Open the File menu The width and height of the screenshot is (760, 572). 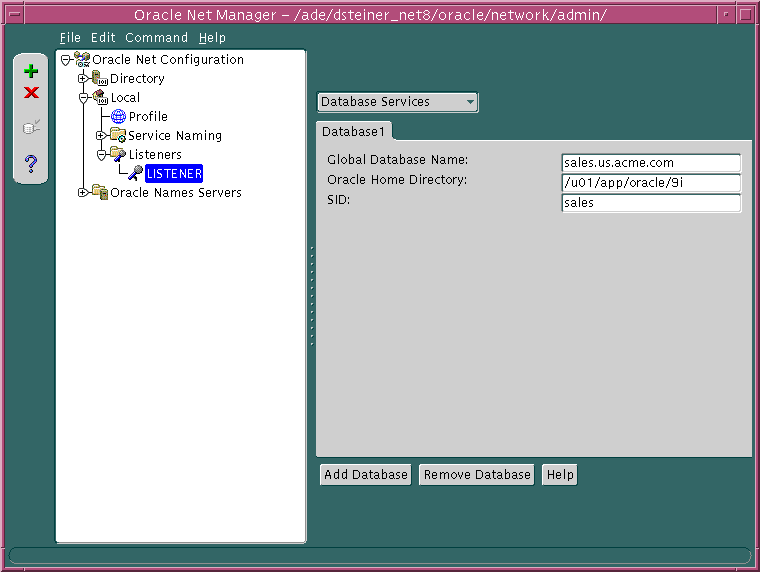(x=70, y=38)
